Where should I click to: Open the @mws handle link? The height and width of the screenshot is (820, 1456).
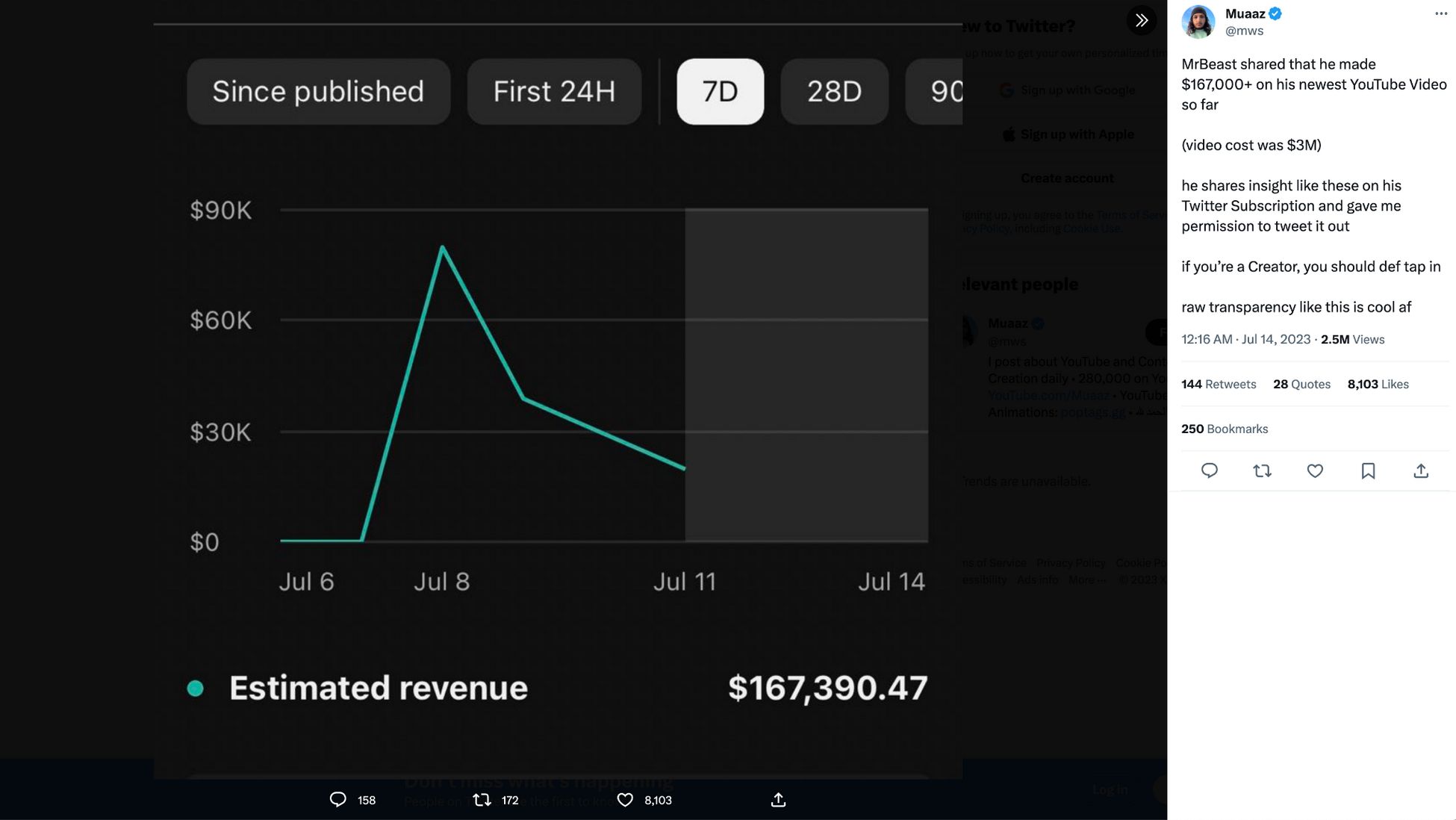pyautogui.click(x=1244, y=31)
